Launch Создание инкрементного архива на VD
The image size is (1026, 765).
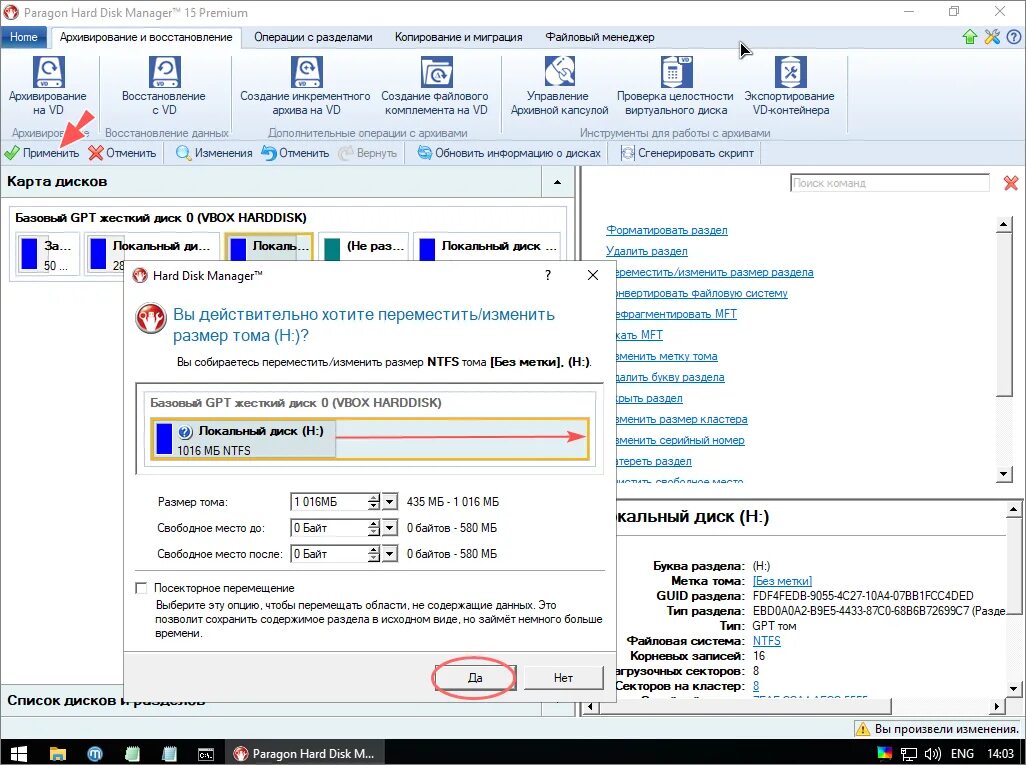tap(306, 86)
